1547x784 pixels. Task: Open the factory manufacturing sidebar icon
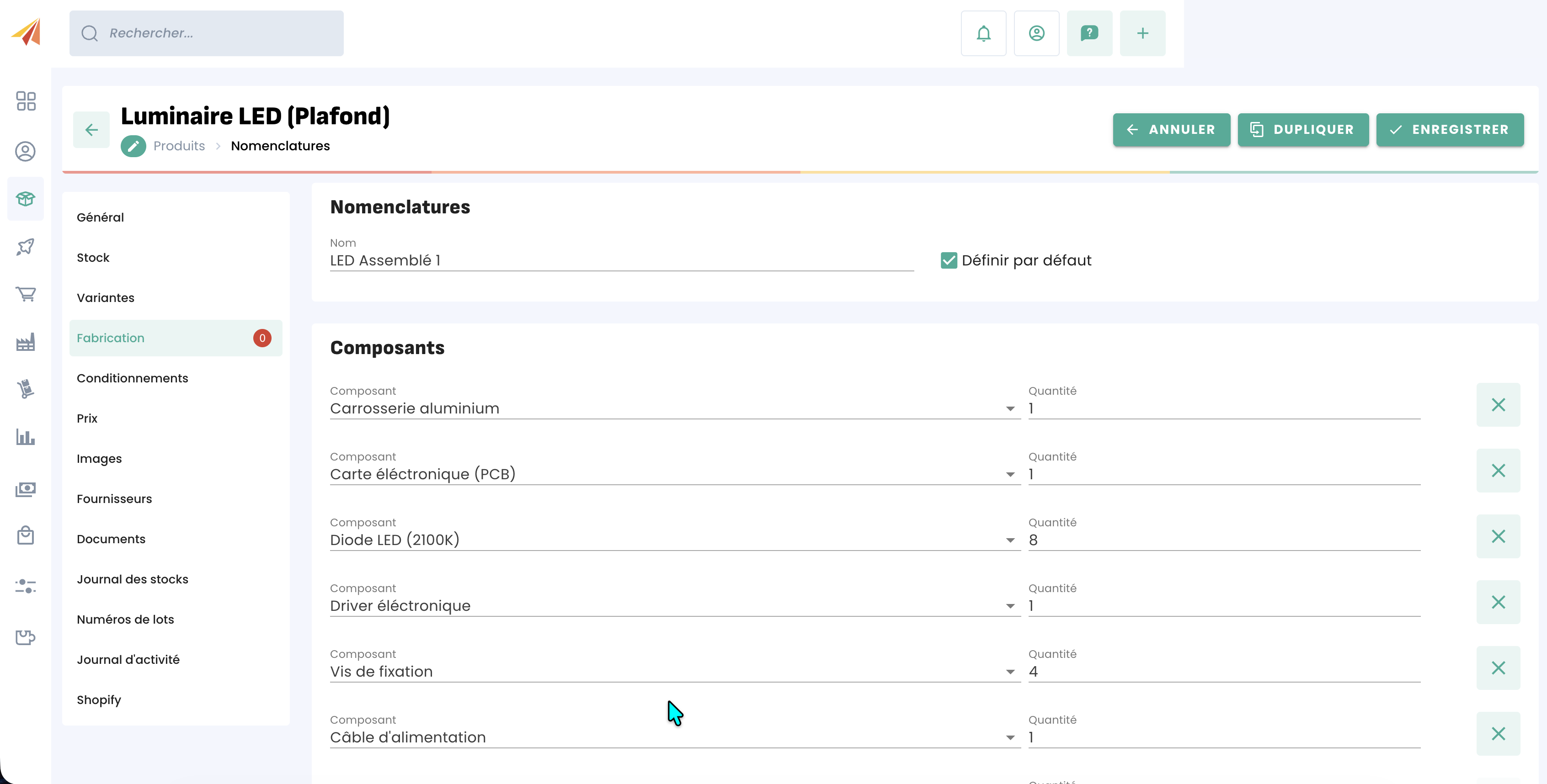point(26,342)
